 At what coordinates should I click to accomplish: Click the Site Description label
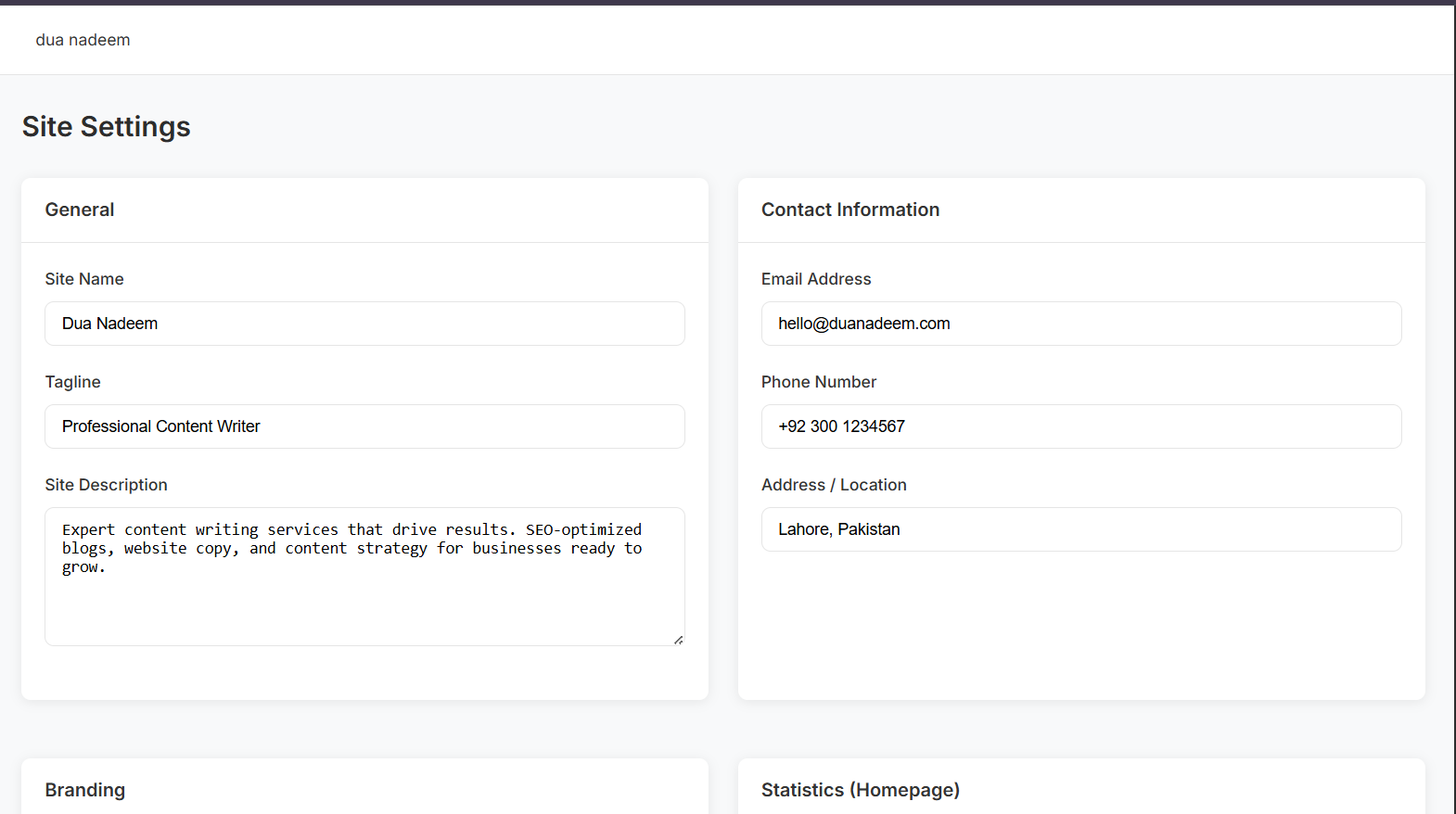click(106, 485)
